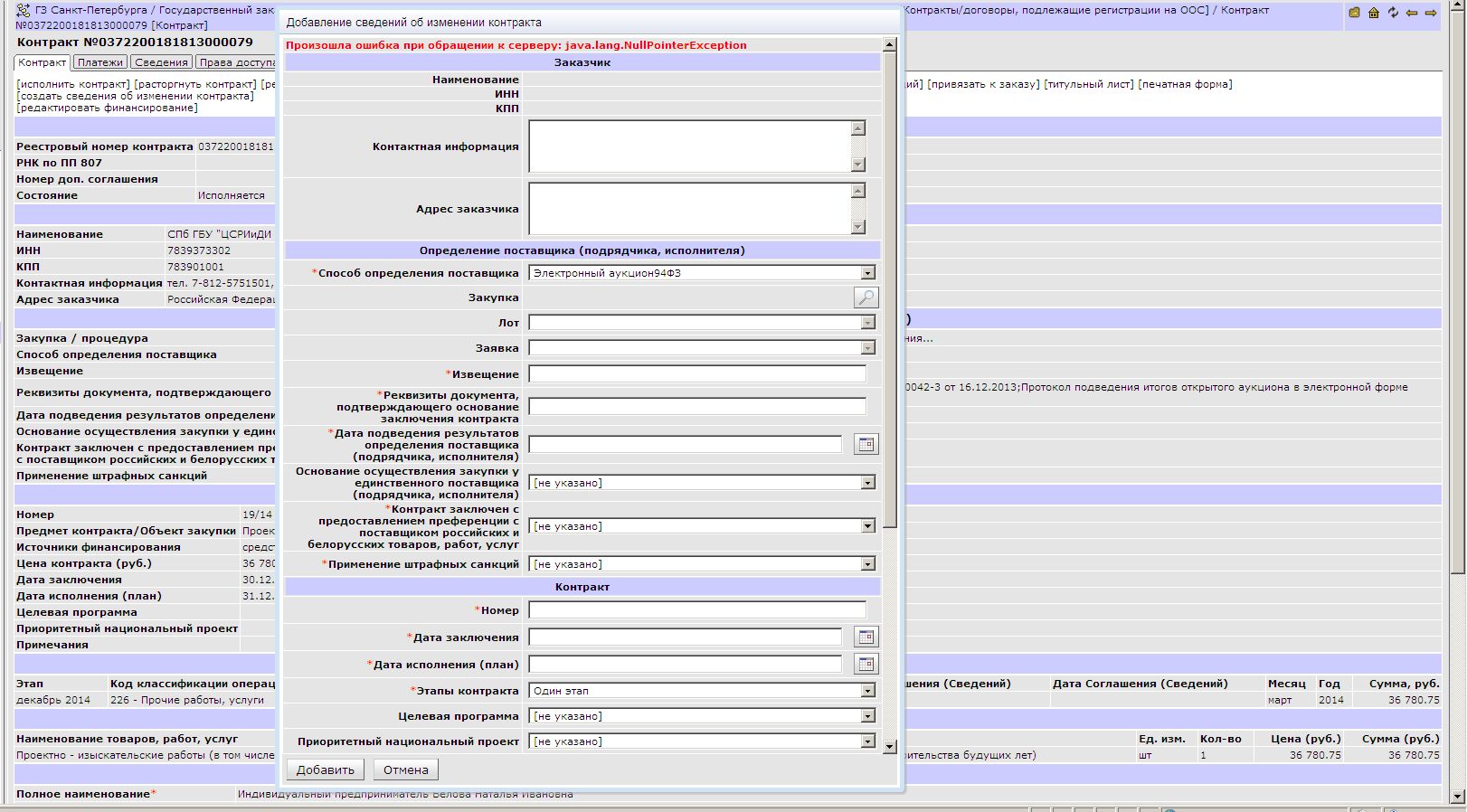Click the [расторгнуть контракт] link
Viewport: 1467px width, 812px height.
click(195, 84)
